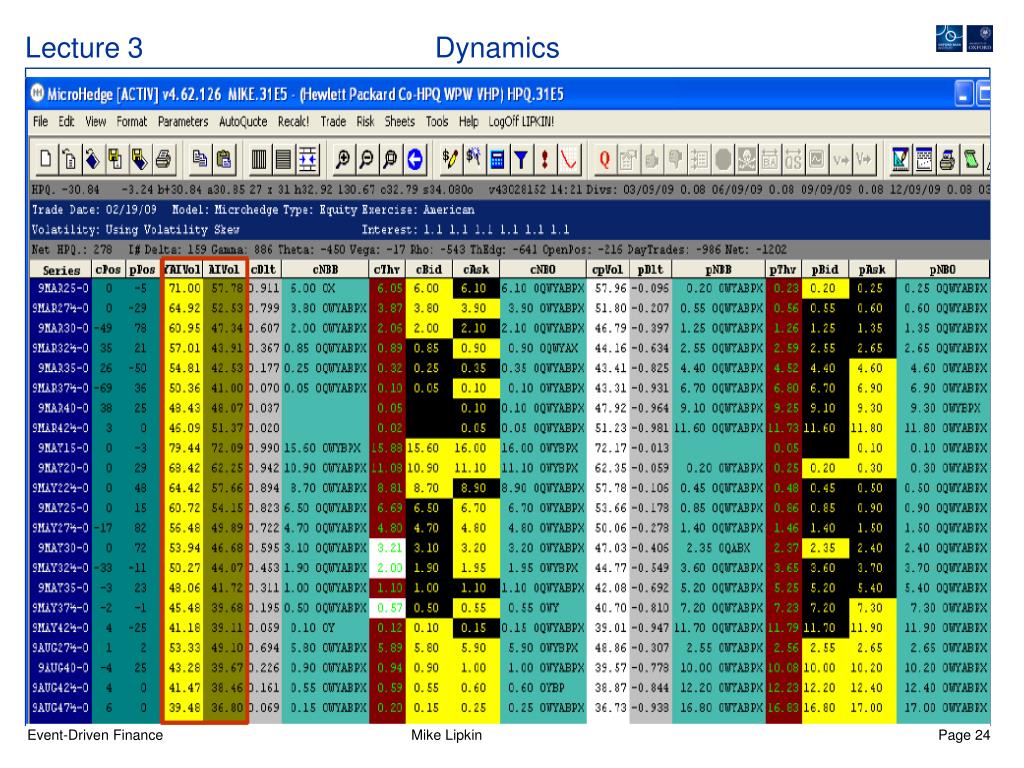1024x768 pixels.
Task: Open the File menu
Action: pos(40,121)
